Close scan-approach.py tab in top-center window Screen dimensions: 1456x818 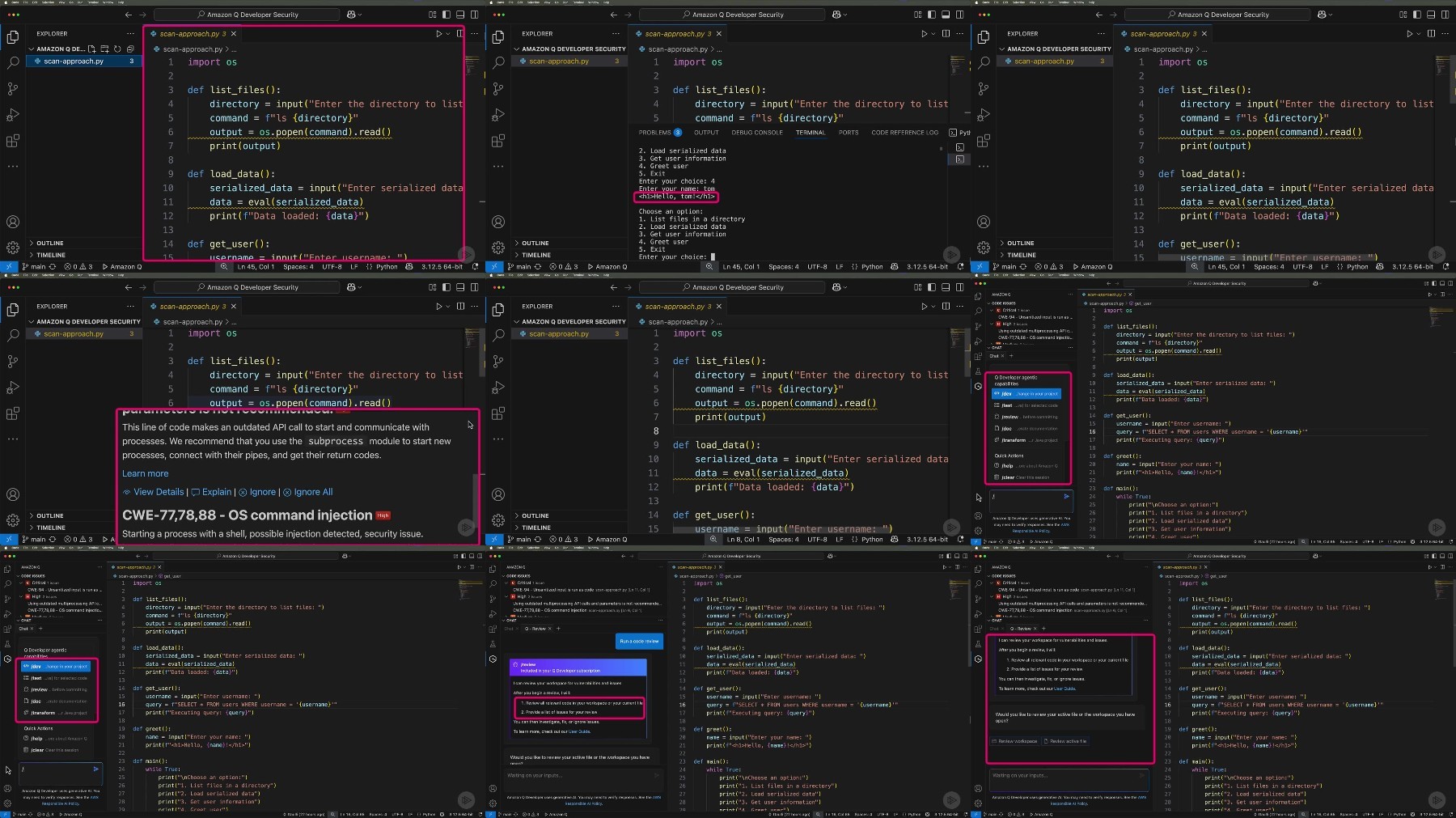[x=719, y=34]
